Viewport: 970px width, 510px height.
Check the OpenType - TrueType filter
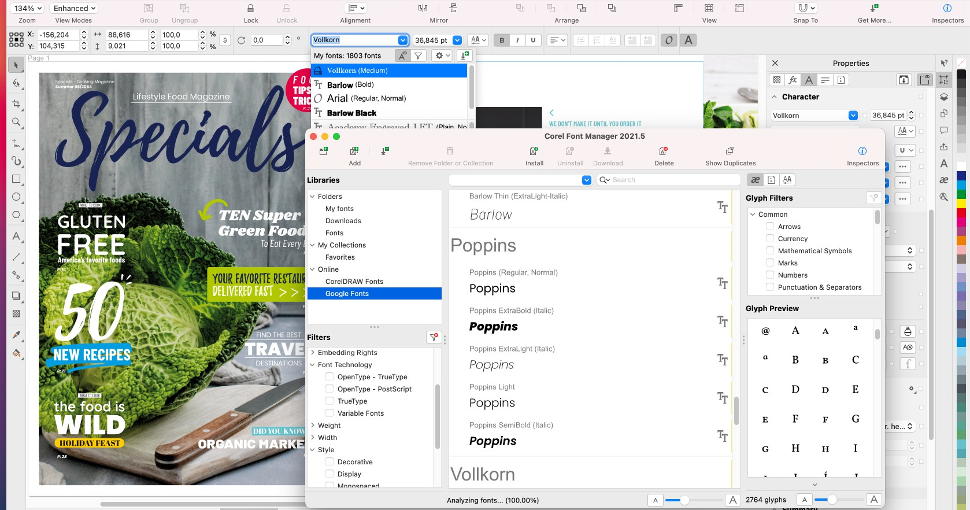[329, 377]
